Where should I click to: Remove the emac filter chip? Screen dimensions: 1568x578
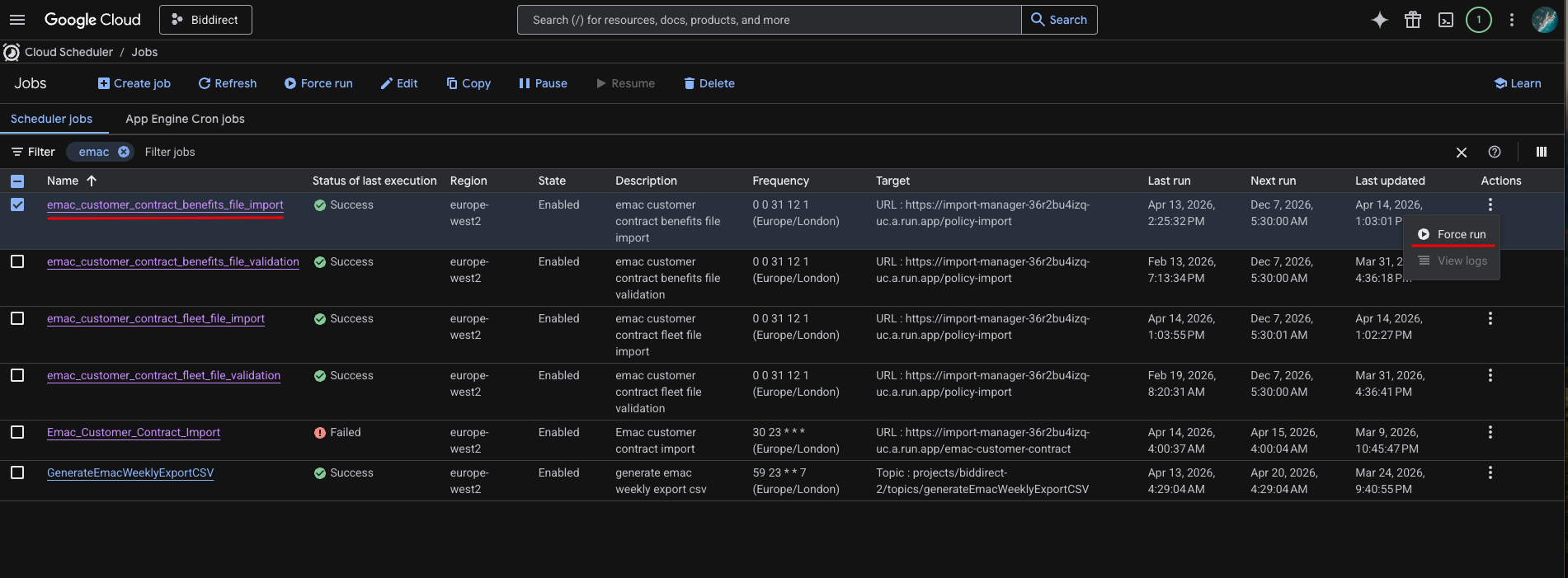click(124, 152)
